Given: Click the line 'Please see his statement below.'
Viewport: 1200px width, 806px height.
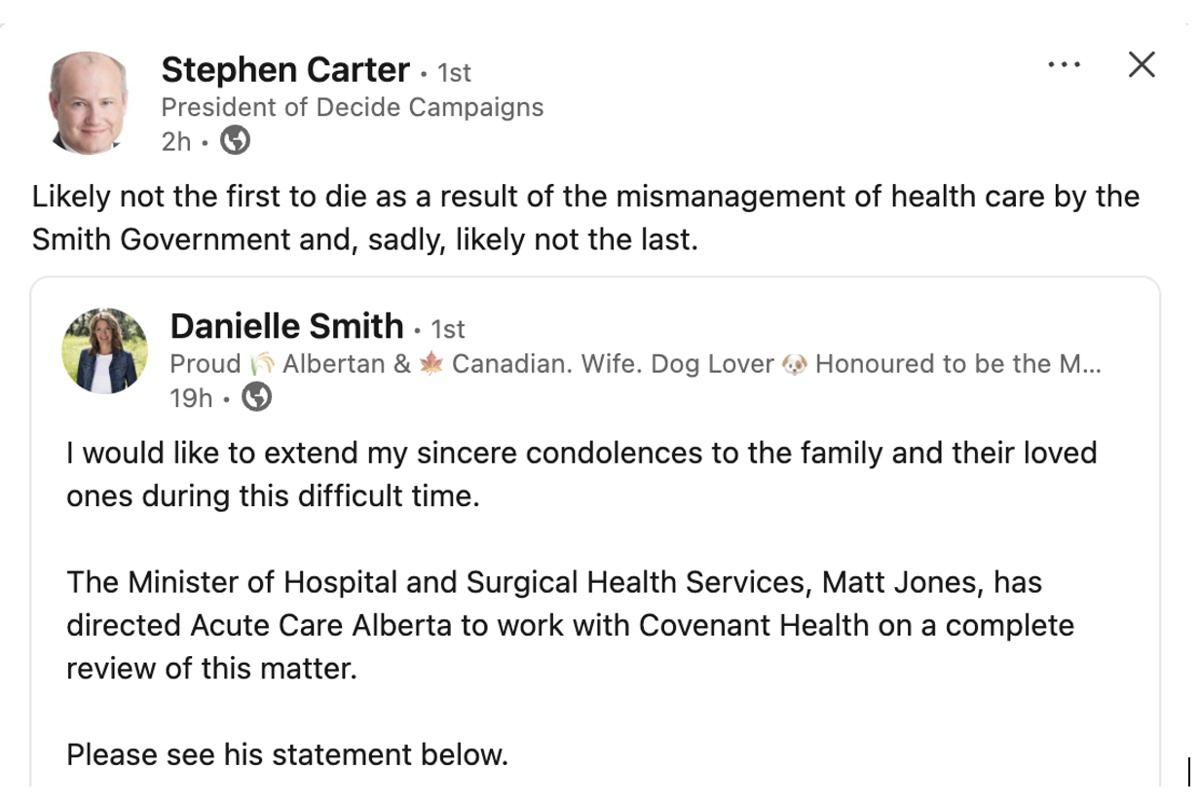Looking at the screenshot, I should (287, 754).
